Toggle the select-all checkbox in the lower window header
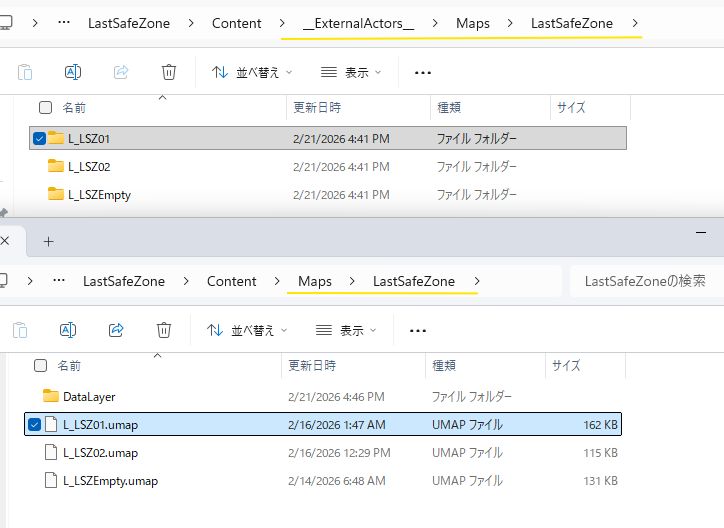 pos(40,366)
